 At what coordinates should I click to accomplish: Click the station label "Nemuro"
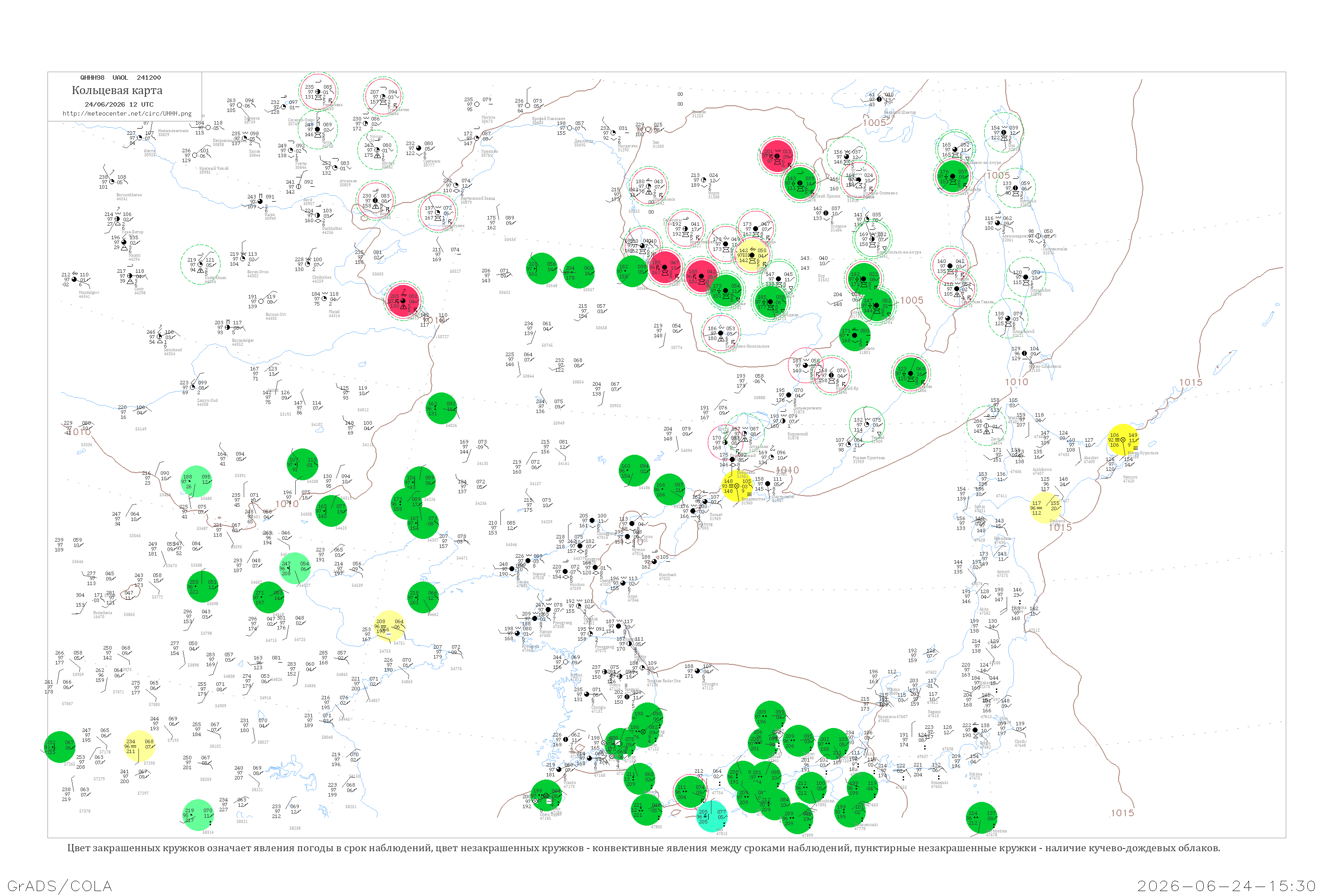(x=1130, y=477)
